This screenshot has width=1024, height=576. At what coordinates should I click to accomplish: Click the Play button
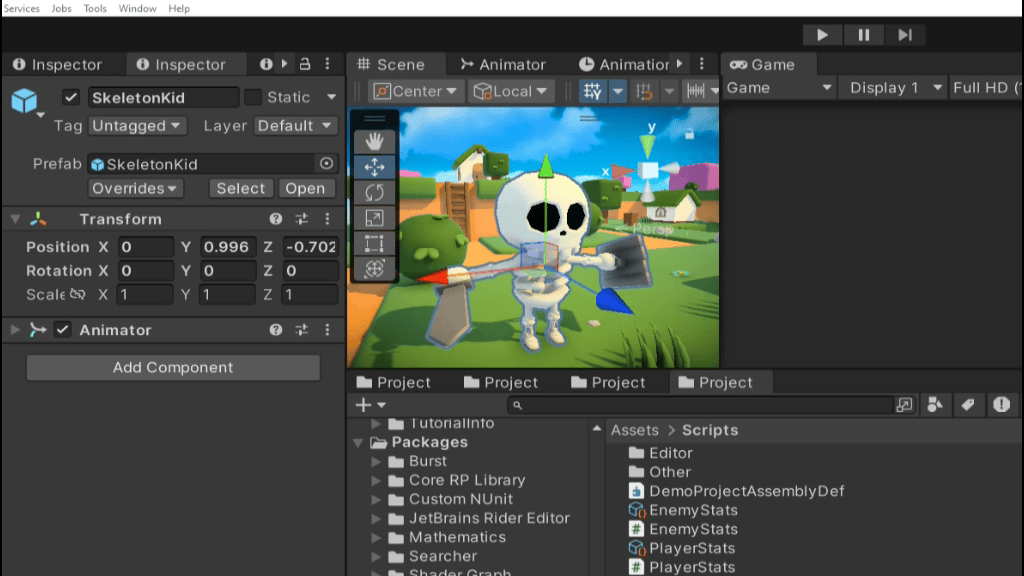pos(822,35)
